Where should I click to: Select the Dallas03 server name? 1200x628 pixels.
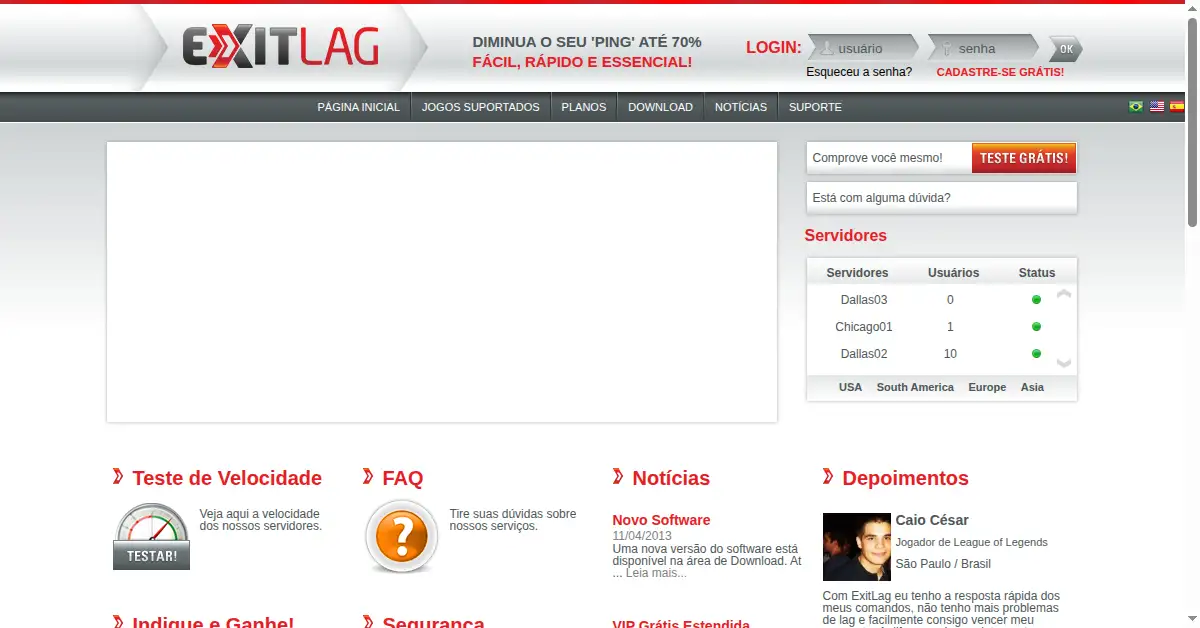tap(864, 300)
